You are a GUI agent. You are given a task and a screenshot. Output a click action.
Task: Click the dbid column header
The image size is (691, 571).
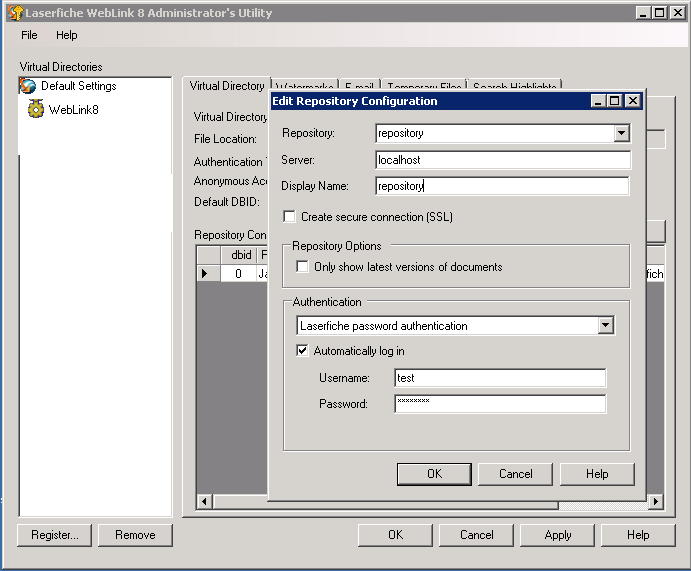coord(238,255)
